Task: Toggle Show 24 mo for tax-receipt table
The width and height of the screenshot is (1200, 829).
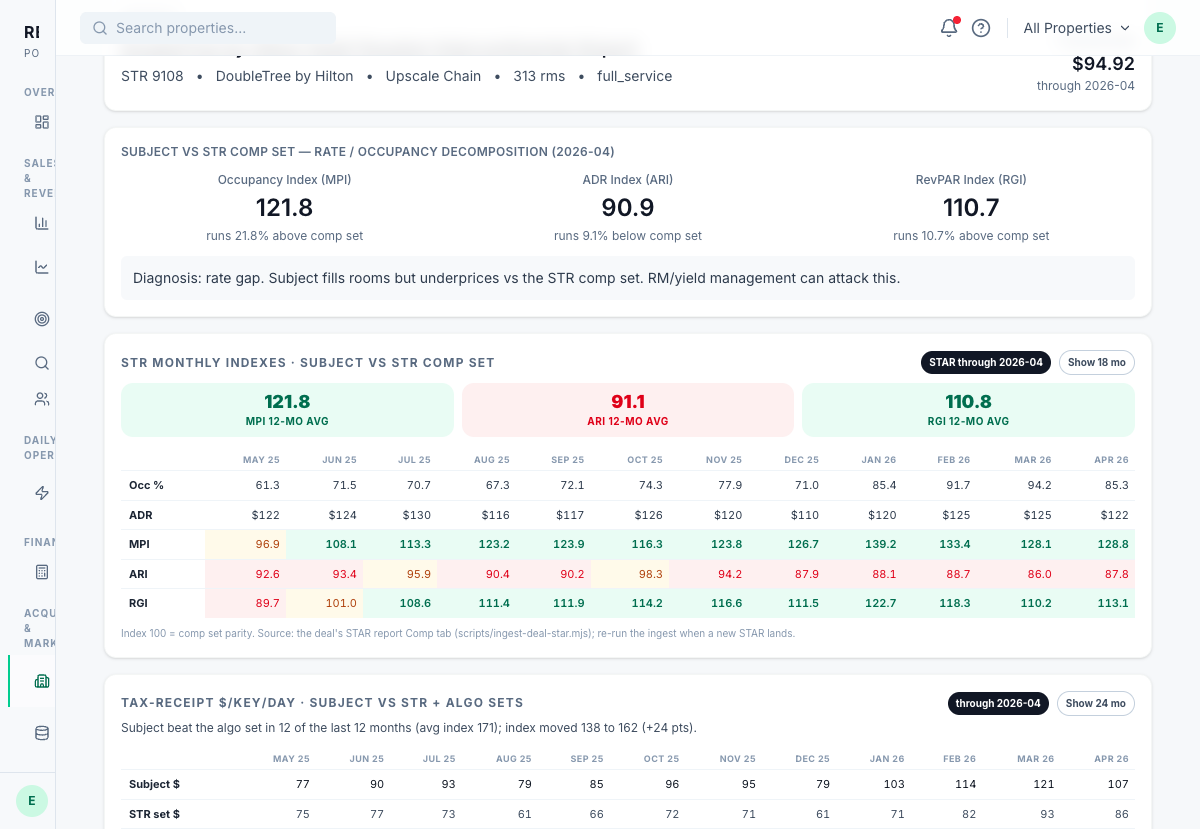Action: coord(1095,703)
